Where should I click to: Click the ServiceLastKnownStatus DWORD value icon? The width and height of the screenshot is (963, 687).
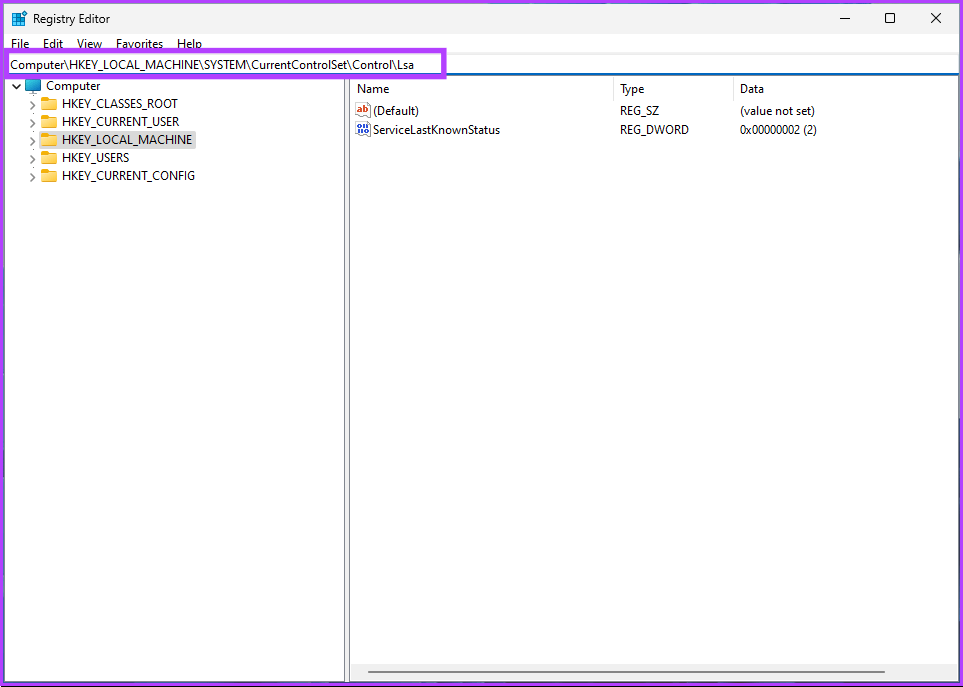[363, 130]
